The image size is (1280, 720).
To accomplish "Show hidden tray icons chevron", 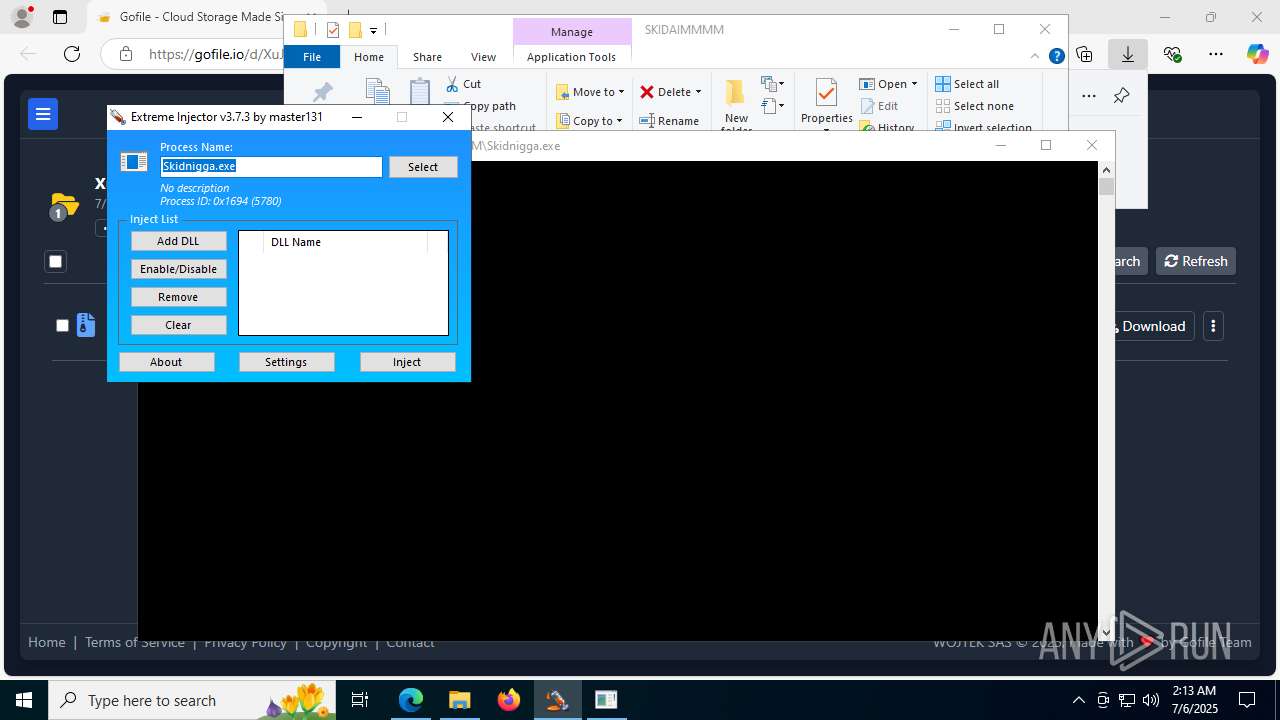I will pos(1078,700).
